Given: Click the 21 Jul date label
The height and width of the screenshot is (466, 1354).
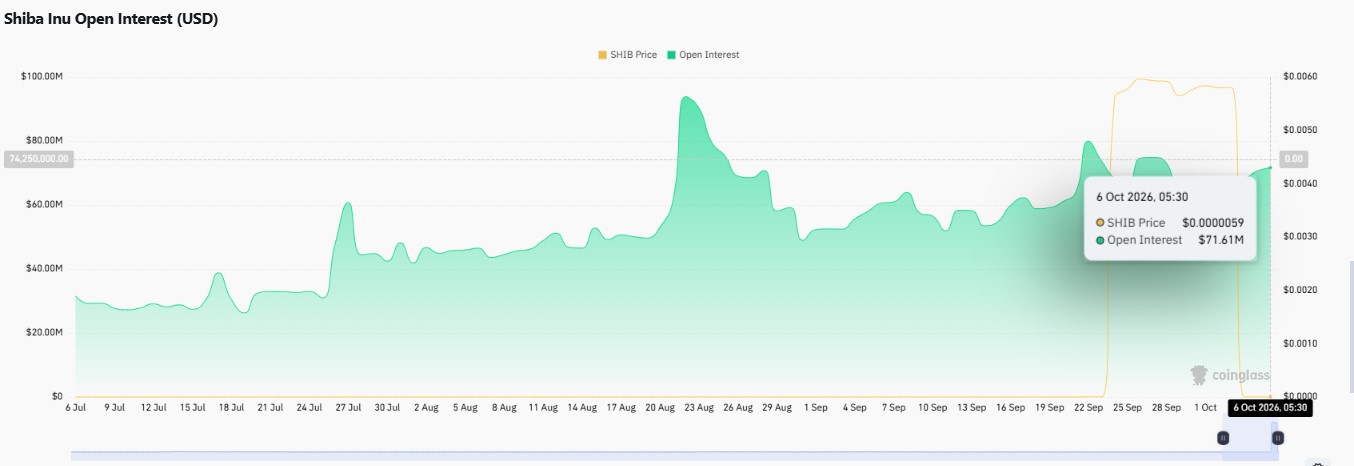Looking at the screenshot, I should pyautogui.click(x=270, y=408).
